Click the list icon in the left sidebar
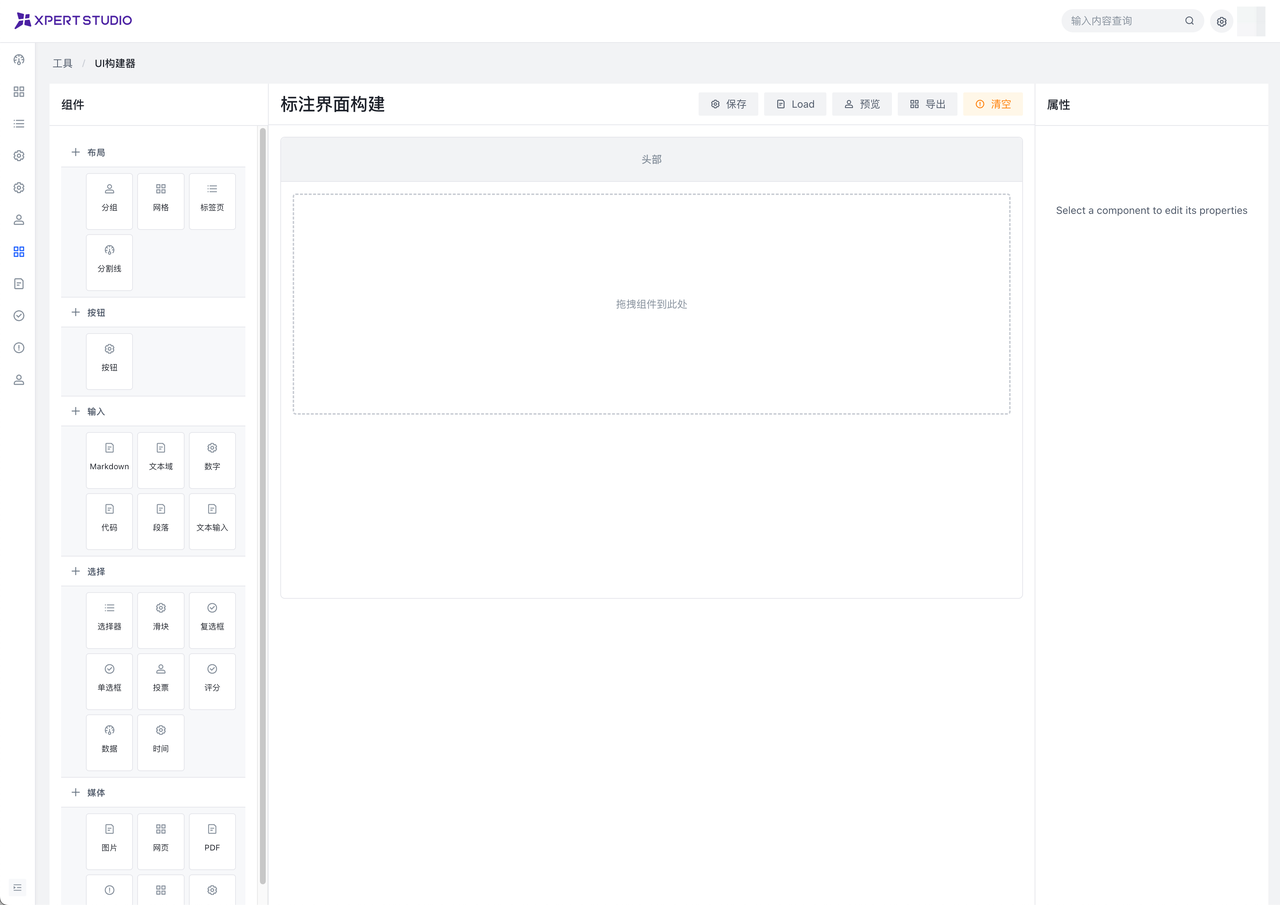This screenshot has width=1280, height=905. pyautogui.click(x=18, y=124)
